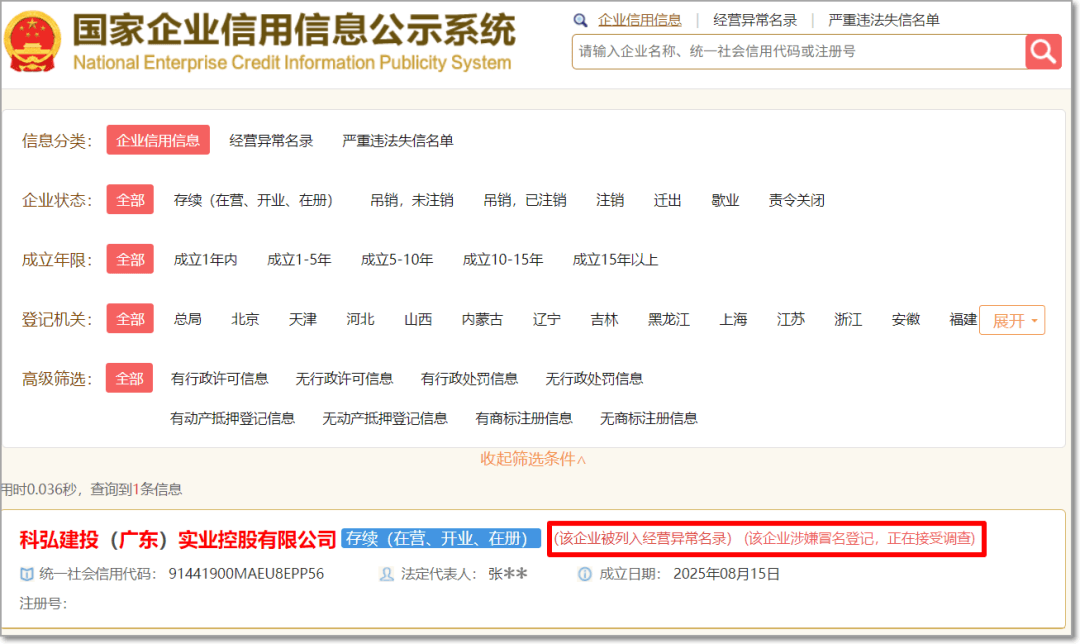This screenshot has height=644, width=1080.
Task: Expand province list with 展开 dropdown
Action: point(1012,320)
